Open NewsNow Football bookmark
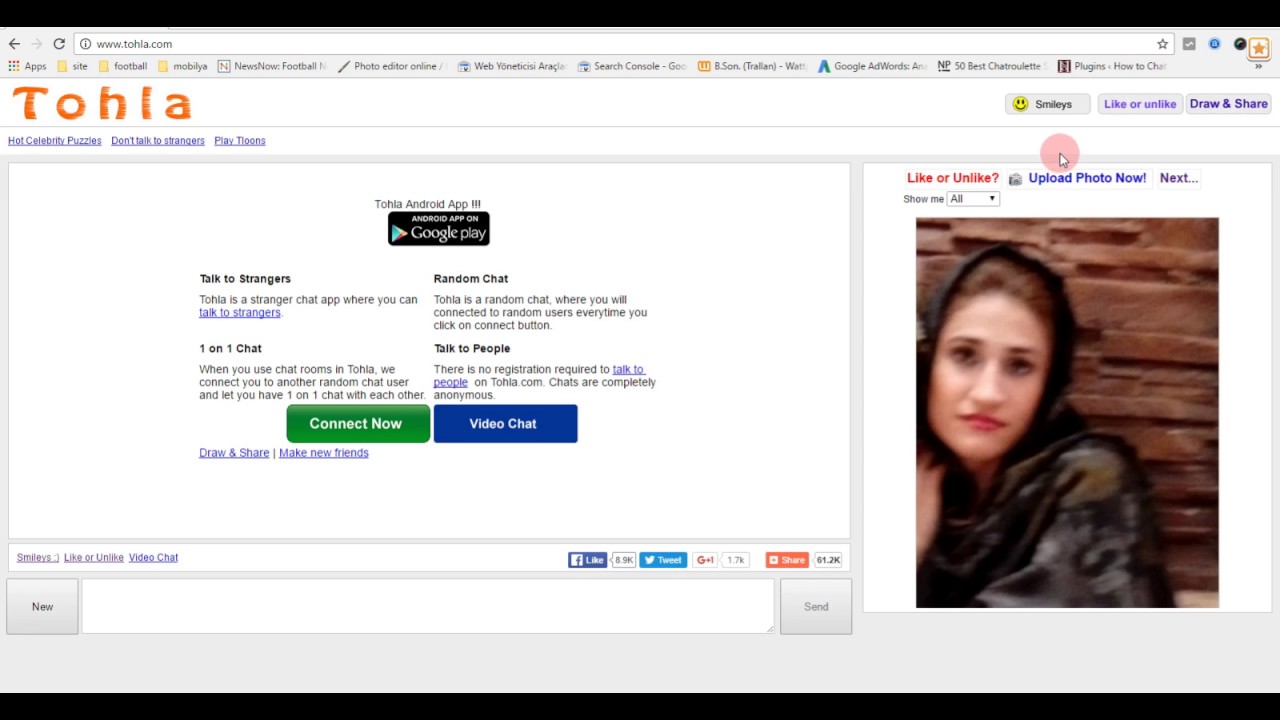The image size is (1280, 720). tap(272, 66)
